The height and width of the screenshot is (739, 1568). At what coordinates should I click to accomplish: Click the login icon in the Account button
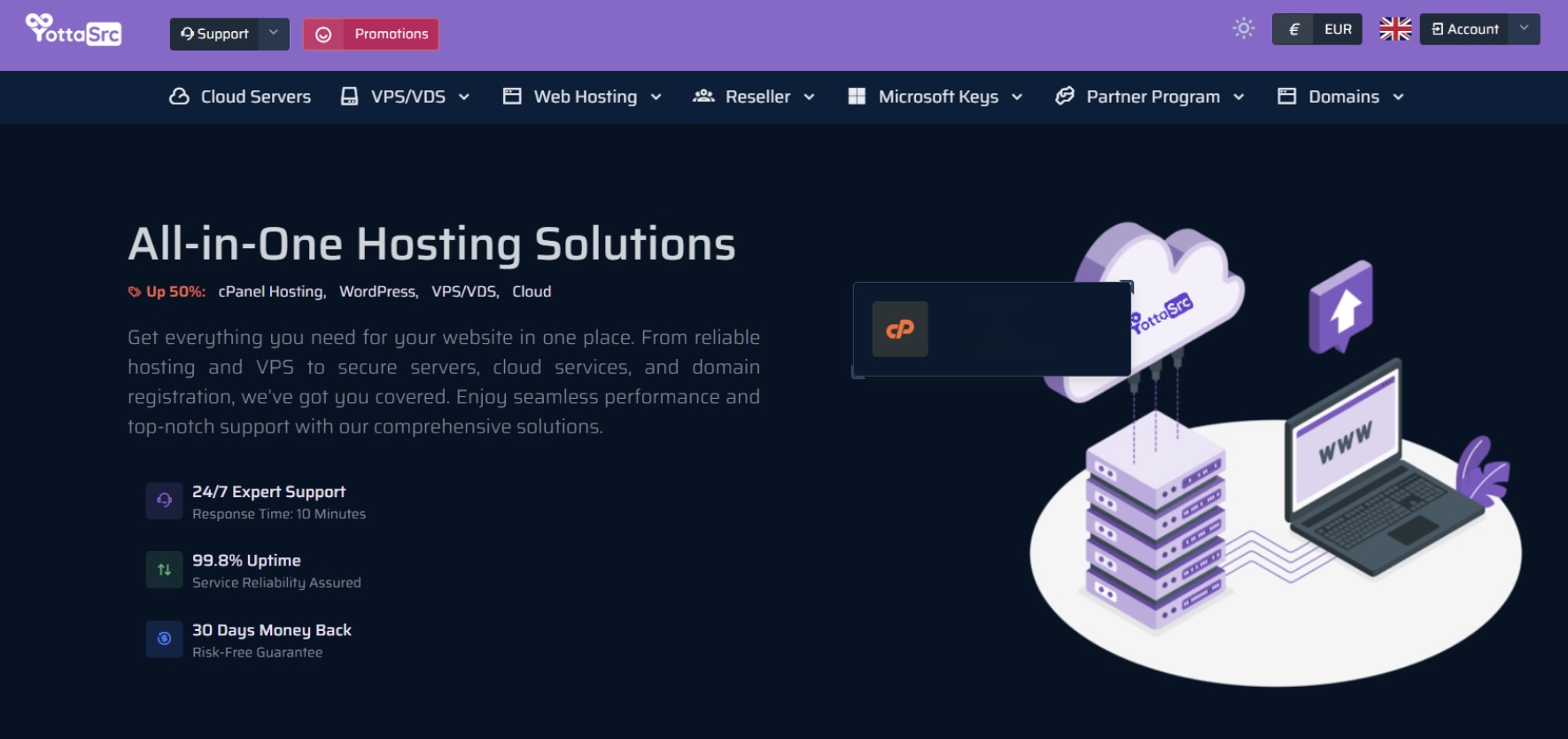(1438, 29)
